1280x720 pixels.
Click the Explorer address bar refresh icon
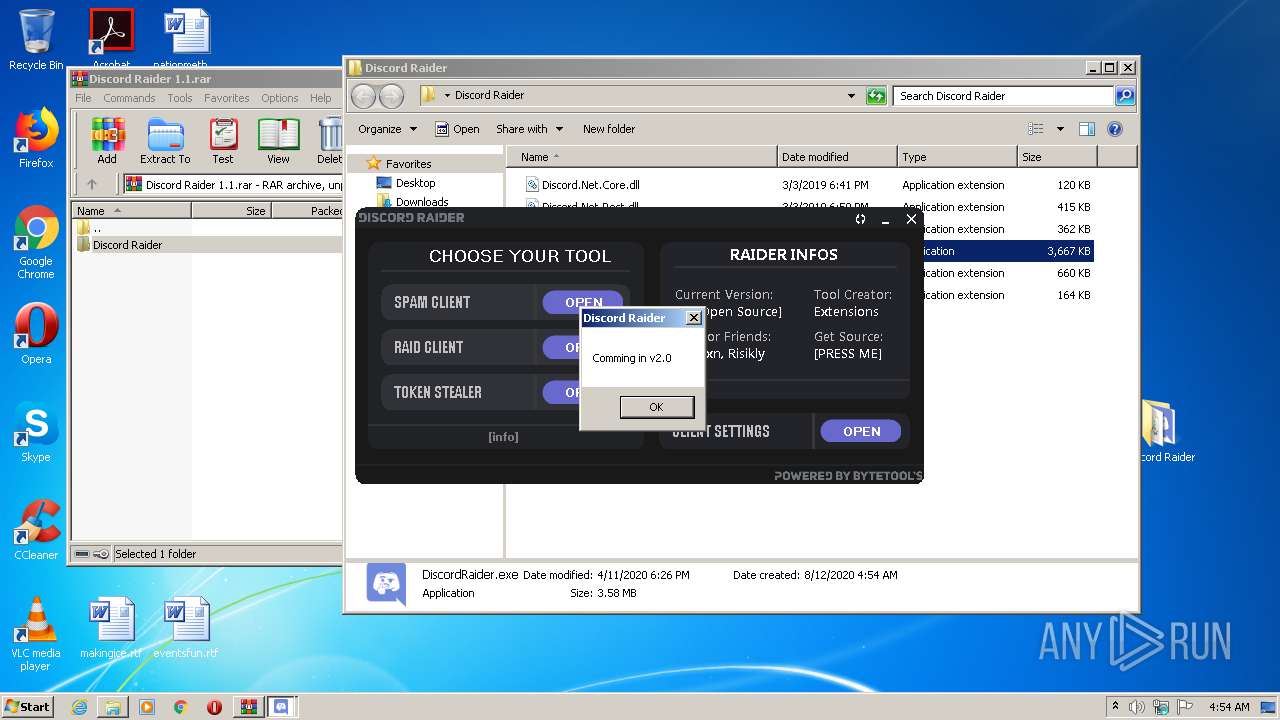pos(876,96)
